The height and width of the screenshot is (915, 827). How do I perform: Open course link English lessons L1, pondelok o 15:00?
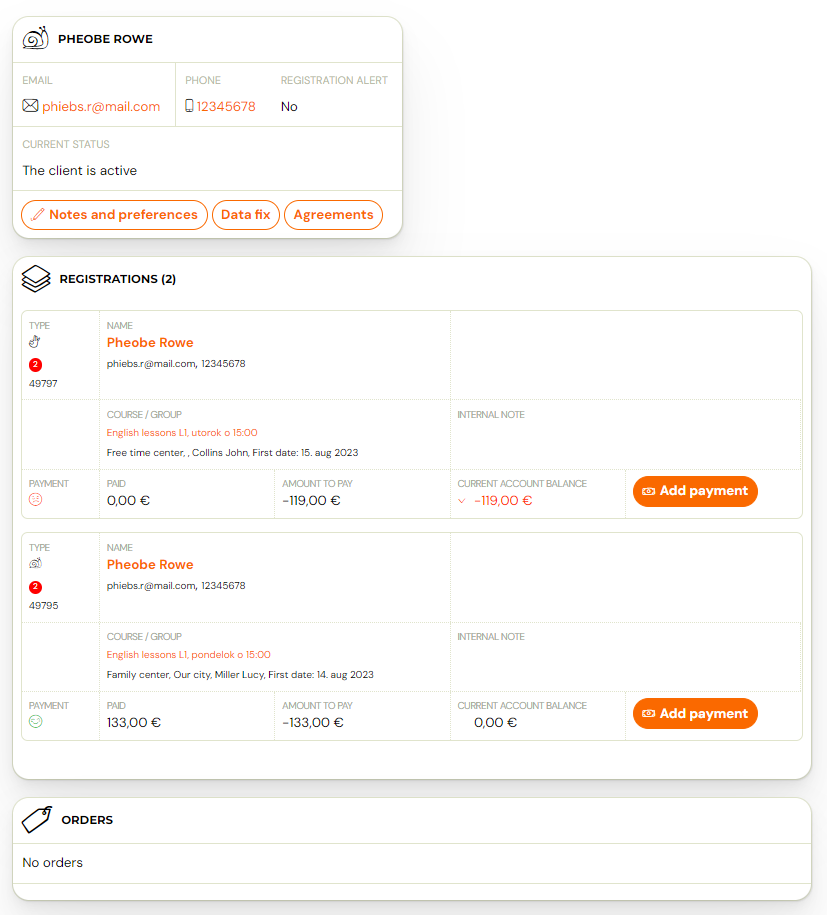[189, 655]
